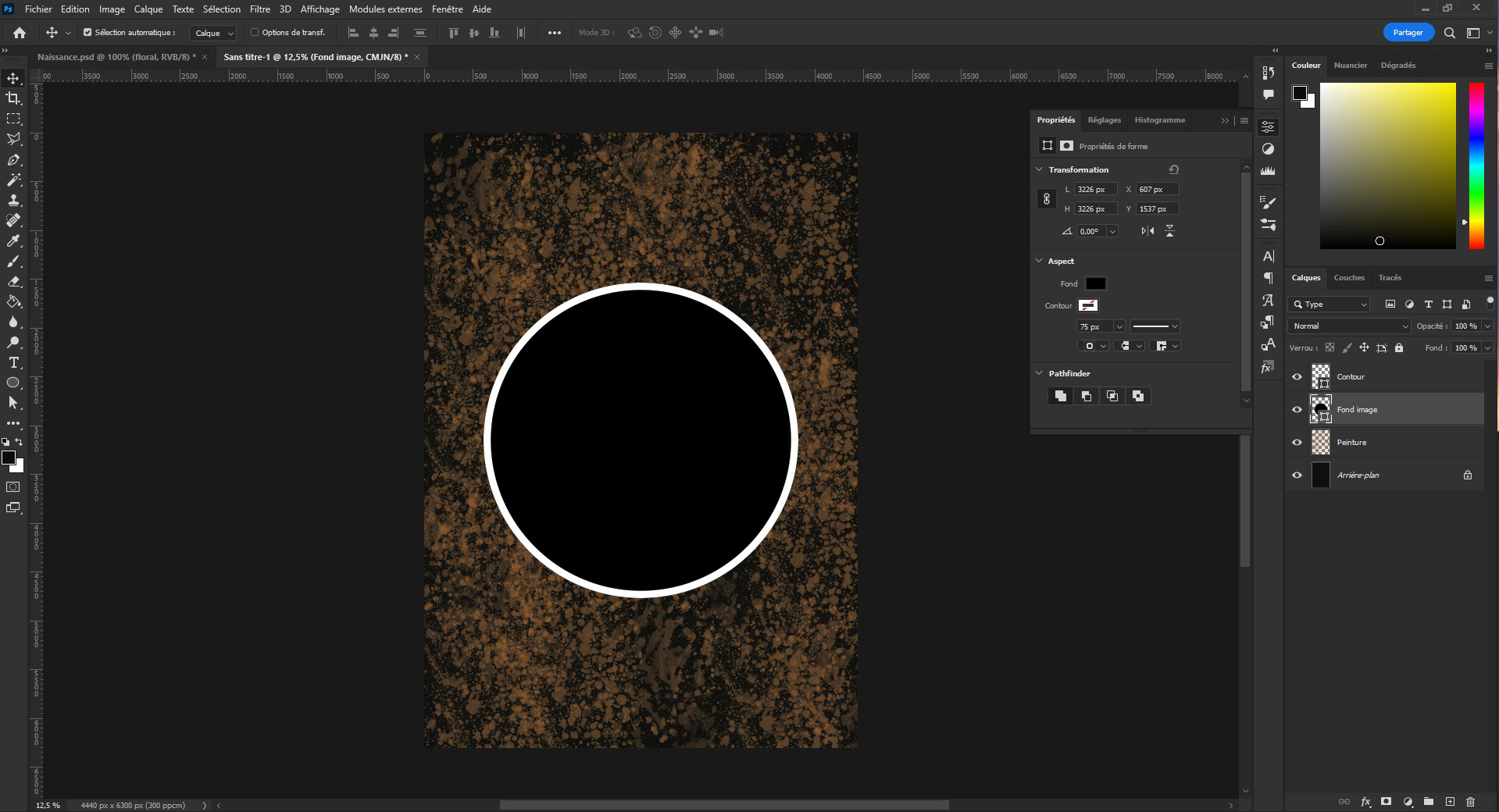1499x812 pixels.
Task: Select the Brush tool
Action: click(x=13, y=261)
